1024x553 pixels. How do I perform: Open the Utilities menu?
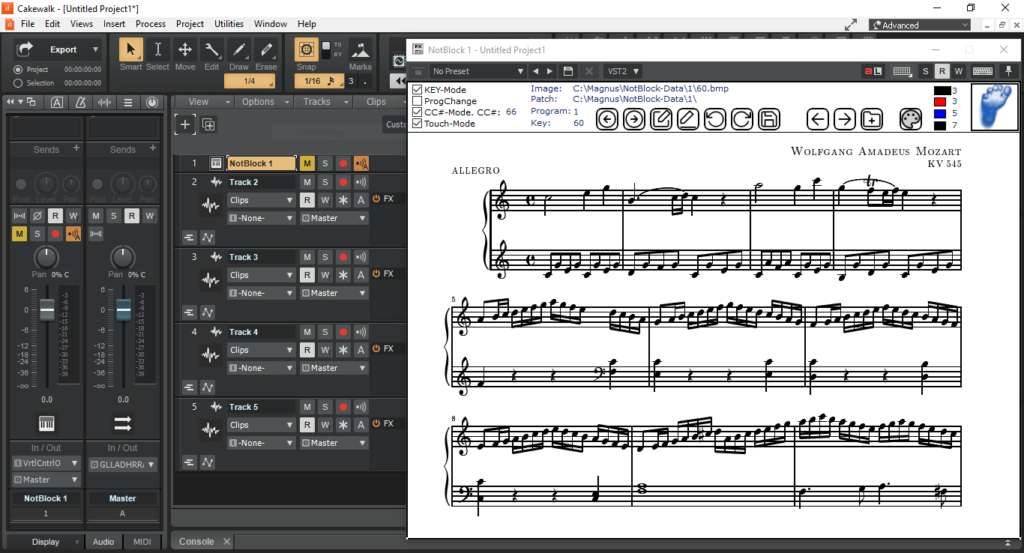(x=229, y=24)
